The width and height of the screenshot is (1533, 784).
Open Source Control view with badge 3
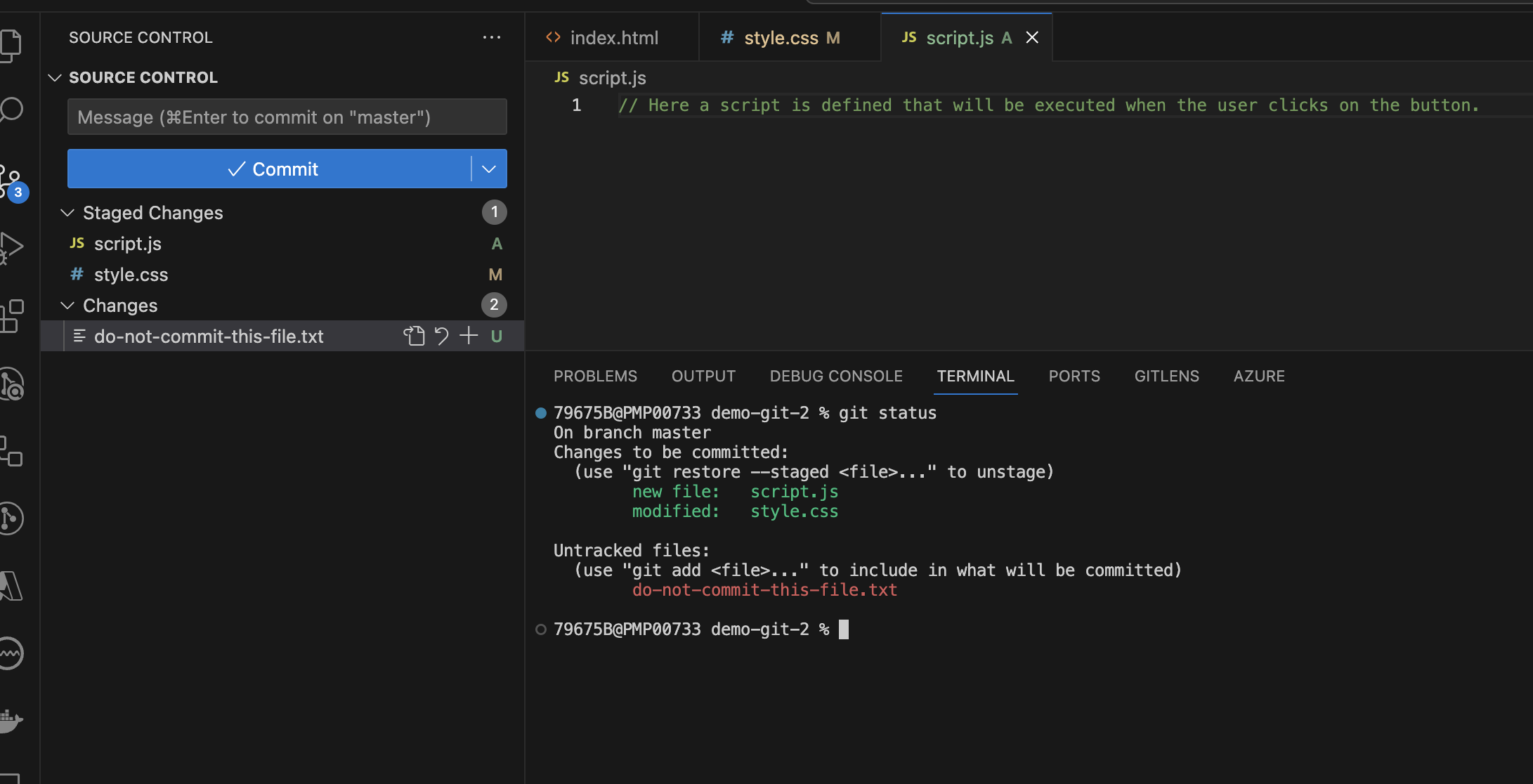(x=11, y=182)
